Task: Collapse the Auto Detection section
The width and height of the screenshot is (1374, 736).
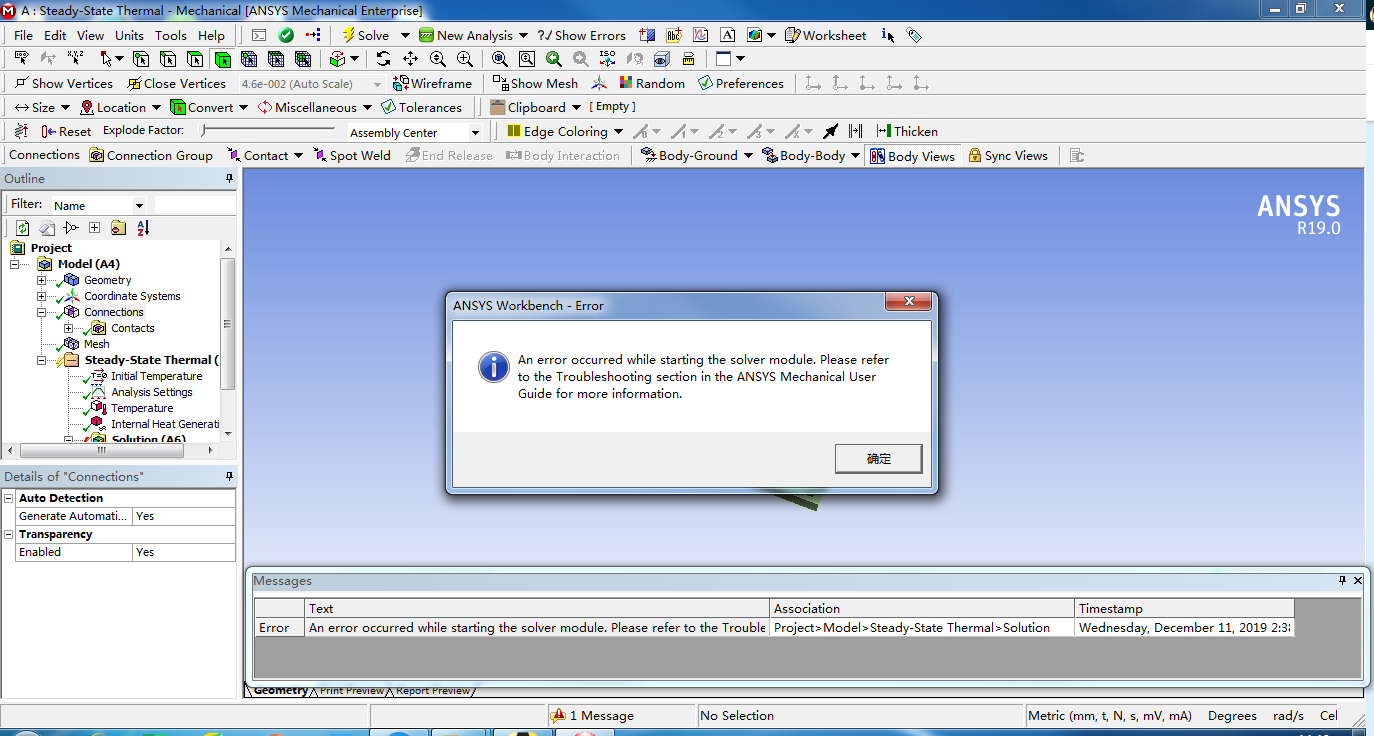Action: tap(9, 498)
